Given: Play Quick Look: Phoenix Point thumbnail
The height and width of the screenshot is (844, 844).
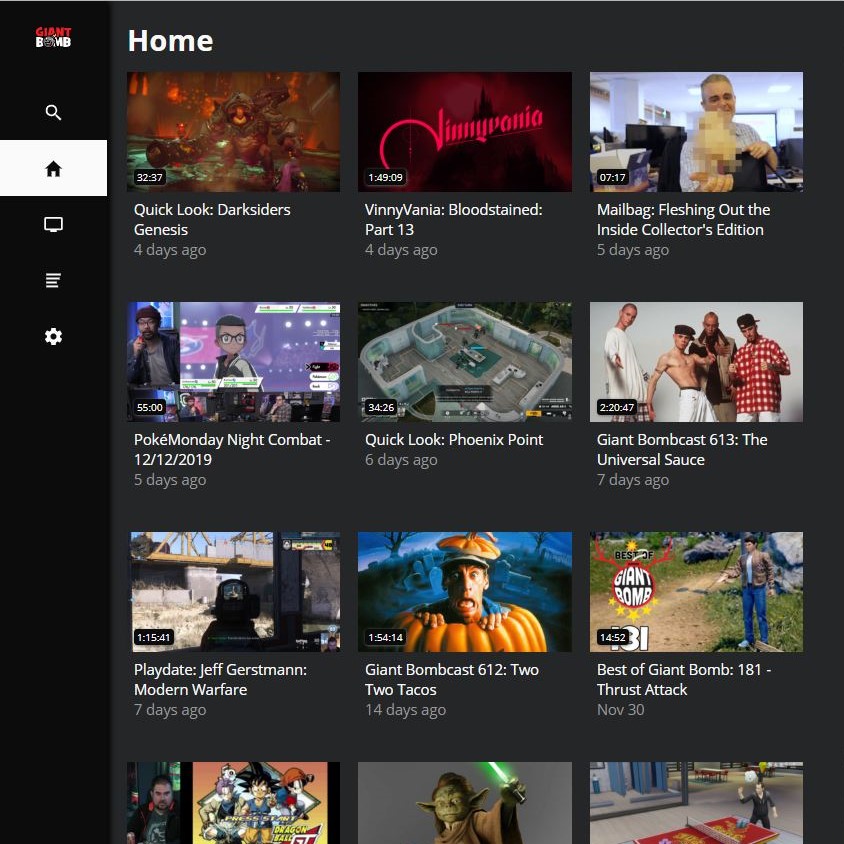Looking at the screenshot, I should pos(465,362).
